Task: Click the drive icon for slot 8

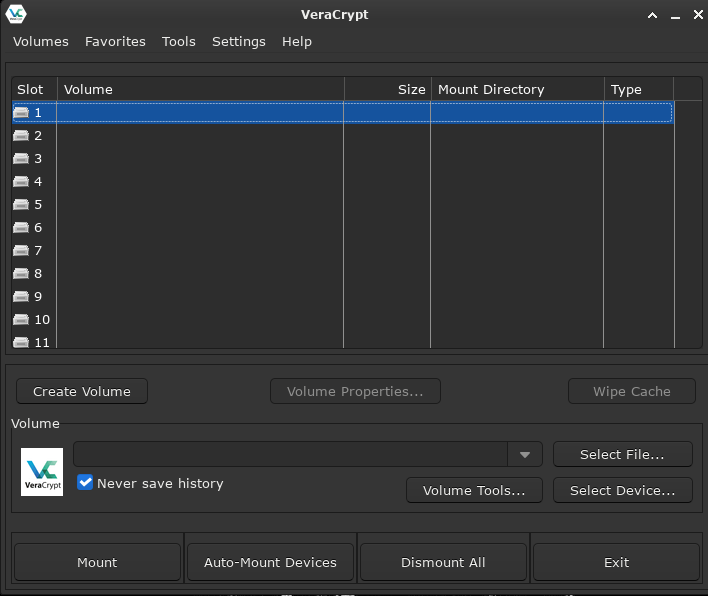Action: click(21, 274)
